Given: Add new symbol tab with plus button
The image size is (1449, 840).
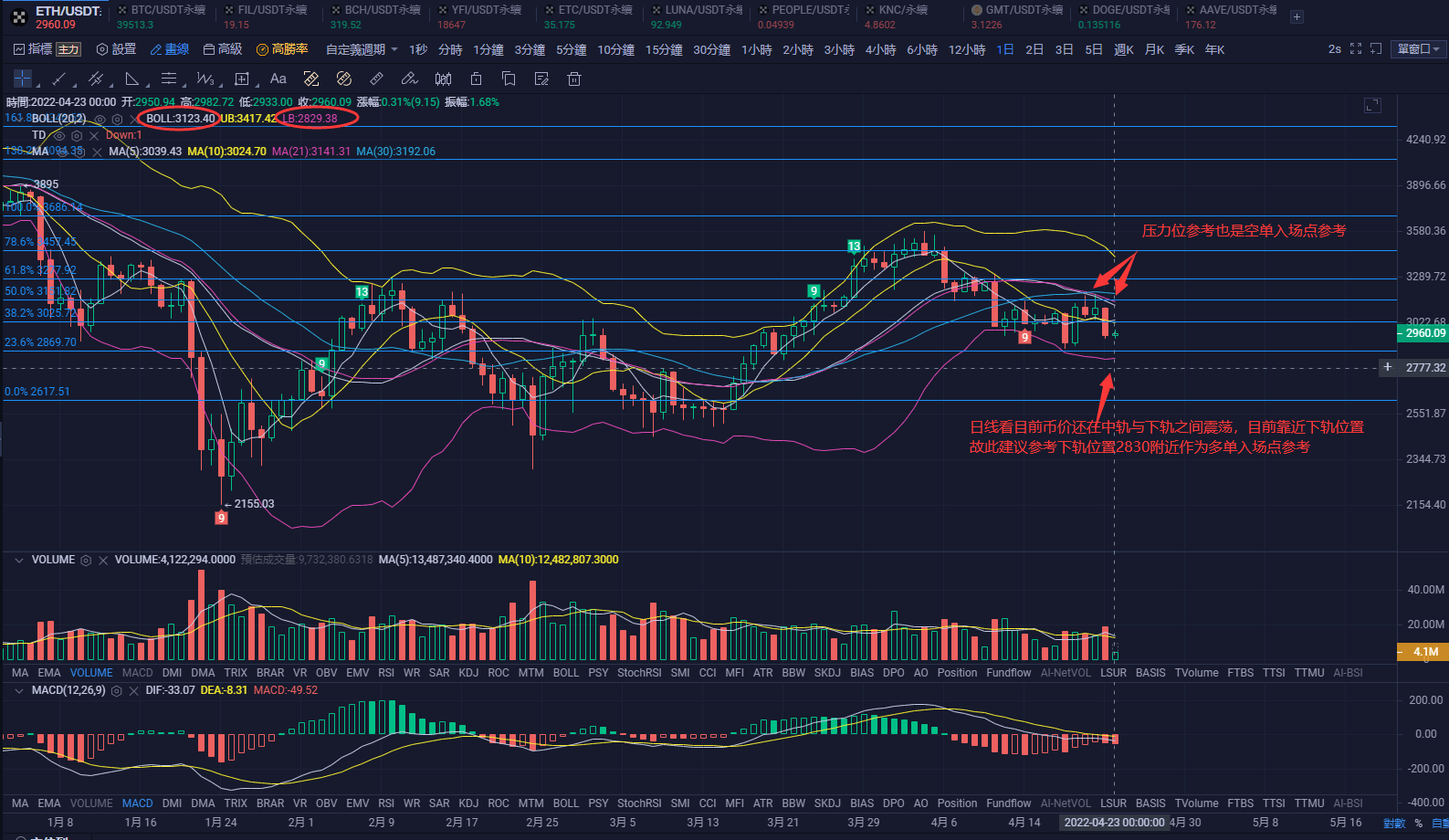Looking at the screenshot, I should pyautogui.click(x=1297, y=16).
